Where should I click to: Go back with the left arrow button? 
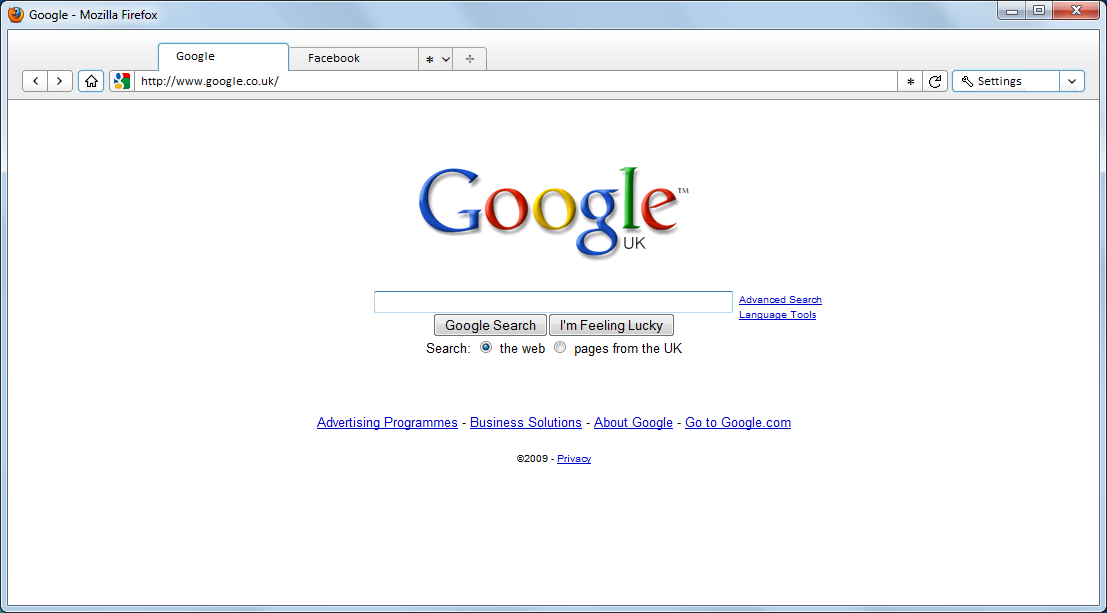tap(35, 81)
